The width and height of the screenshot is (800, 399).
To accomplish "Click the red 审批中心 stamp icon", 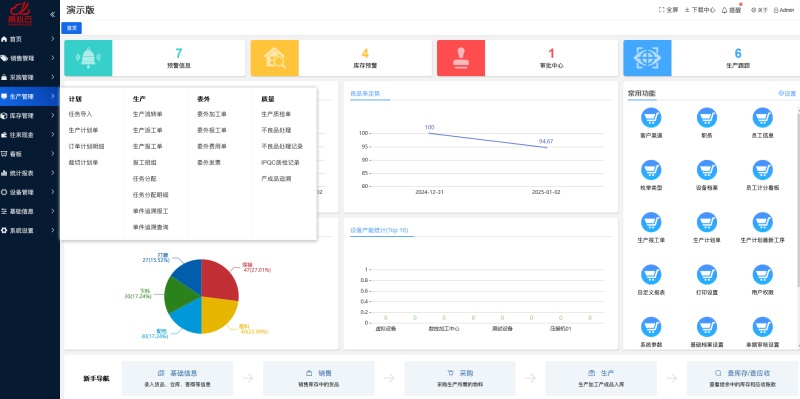I will [461, 58].
